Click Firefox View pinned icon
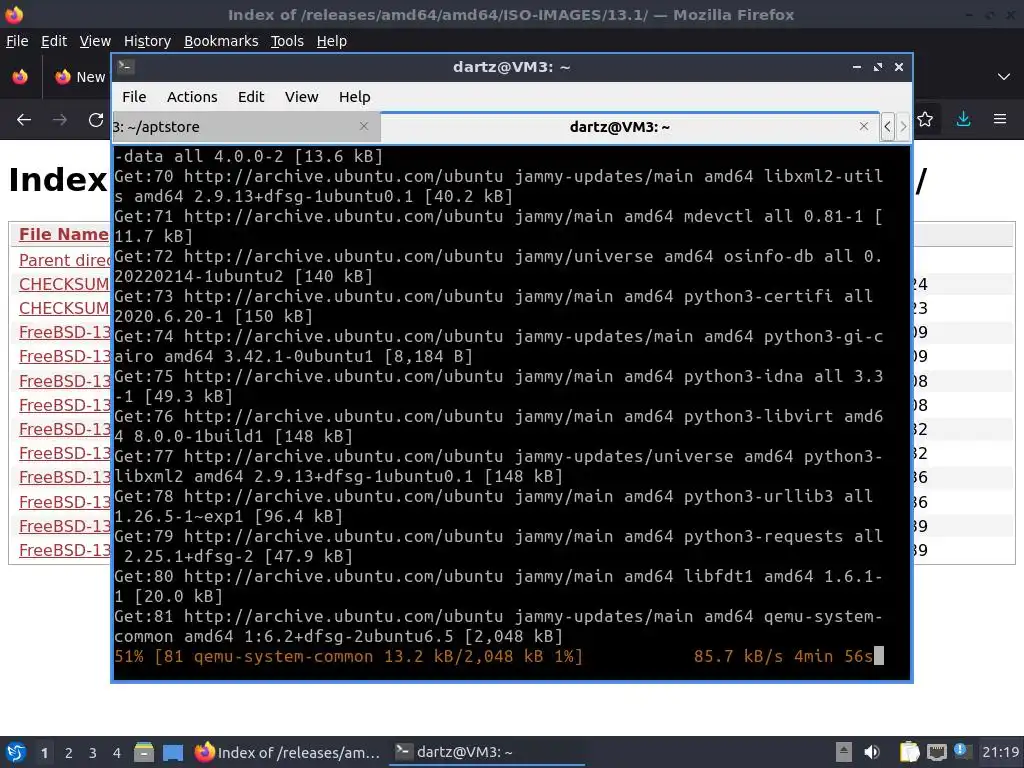The image size is (1024, 768). 20,77
